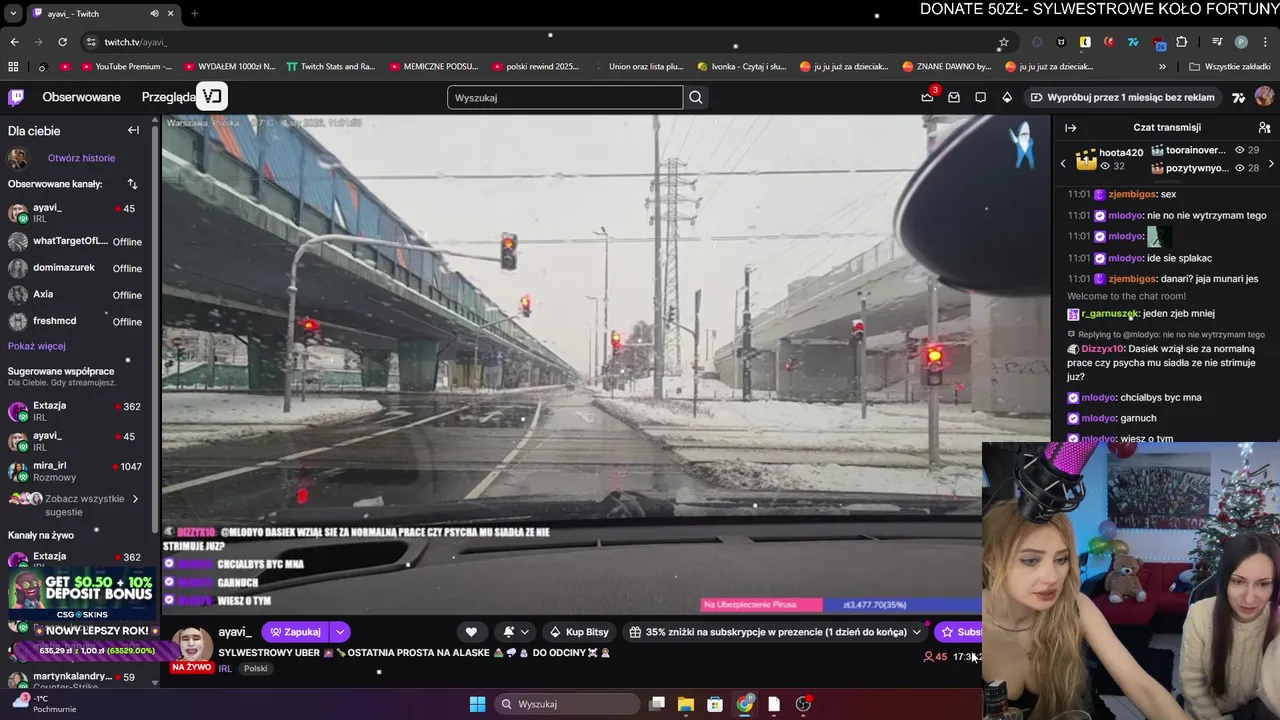Open the Obserwowane tab

[x=81, y=97]
